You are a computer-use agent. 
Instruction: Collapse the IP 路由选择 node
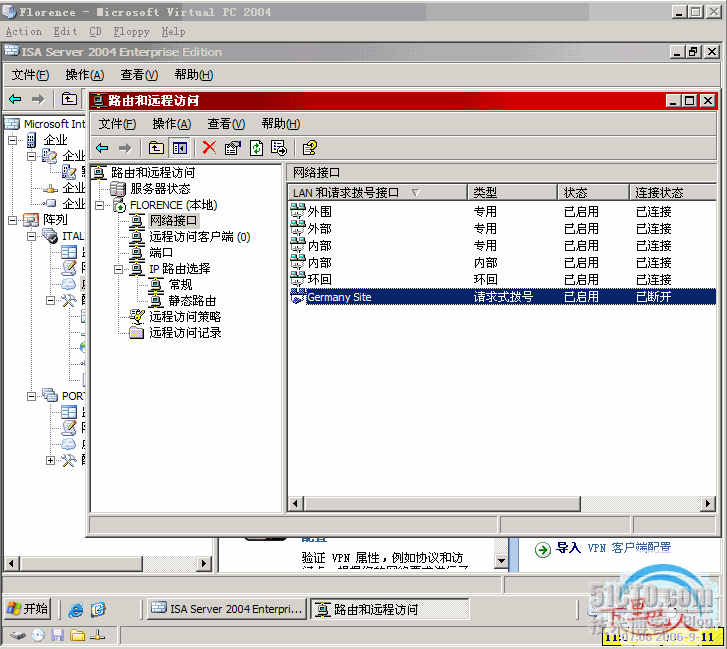pos(119,269)
